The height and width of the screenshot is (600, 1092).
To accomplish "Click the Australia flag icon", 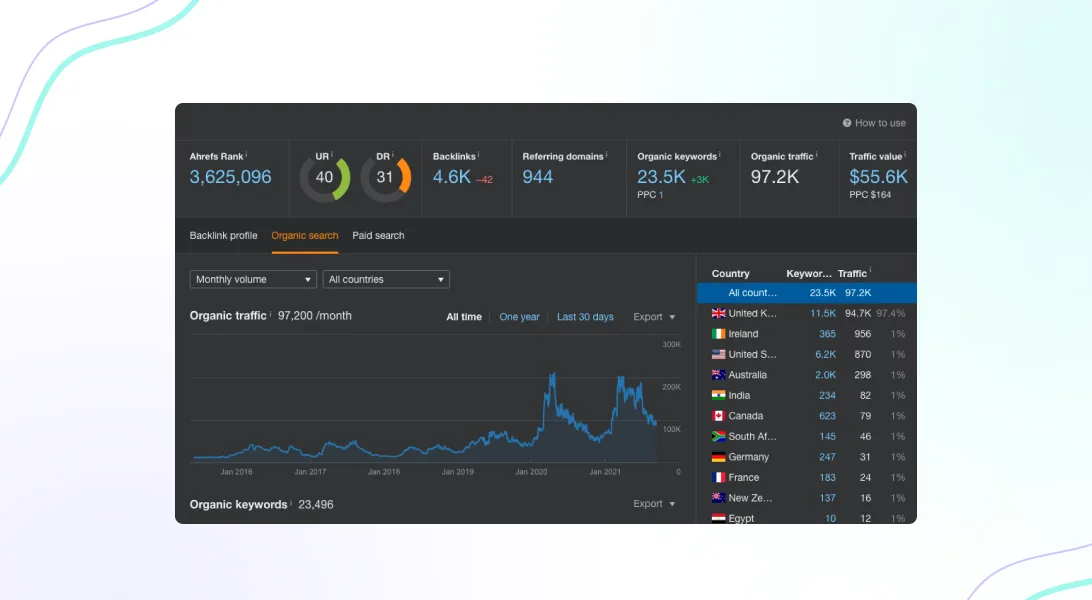I will coord(718,375).
